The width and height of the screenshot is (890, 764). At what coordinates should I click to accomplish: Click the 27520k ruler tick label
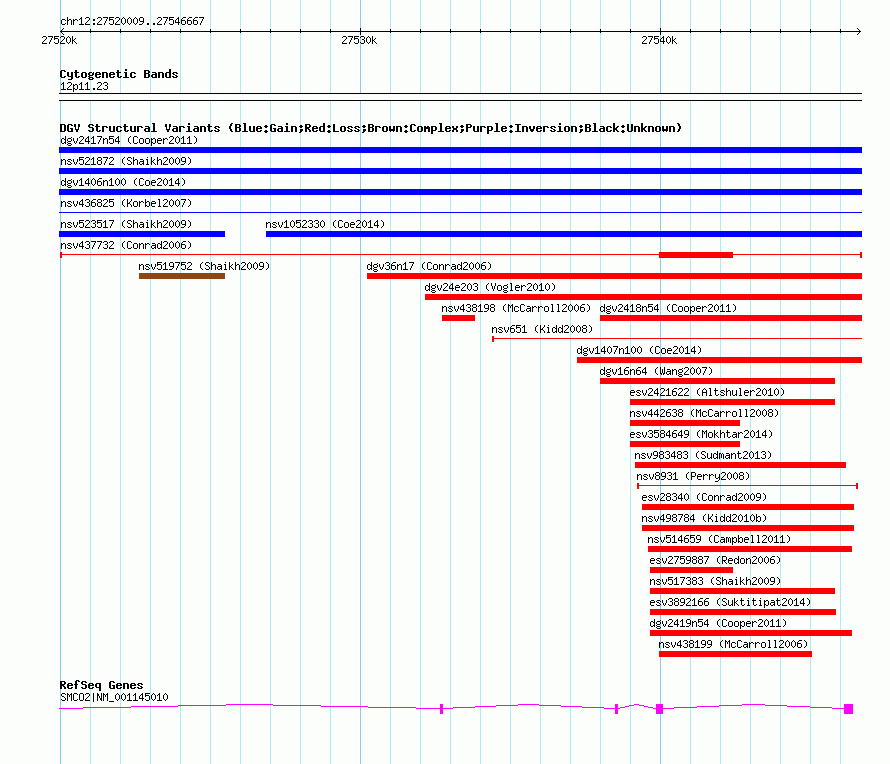pyautogui.click(x=60, y=40)
